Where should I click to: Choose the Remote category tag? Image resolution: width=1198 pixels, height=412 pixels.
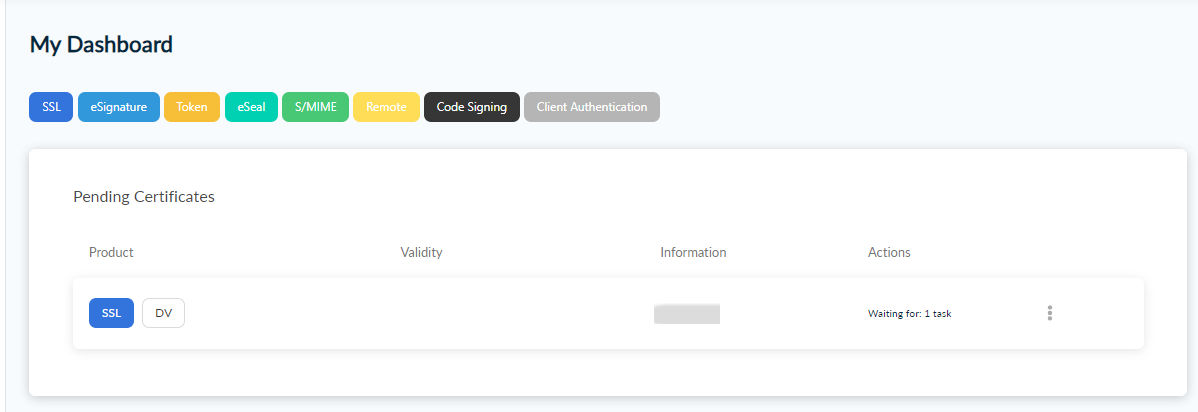click(x=386, y=107)
